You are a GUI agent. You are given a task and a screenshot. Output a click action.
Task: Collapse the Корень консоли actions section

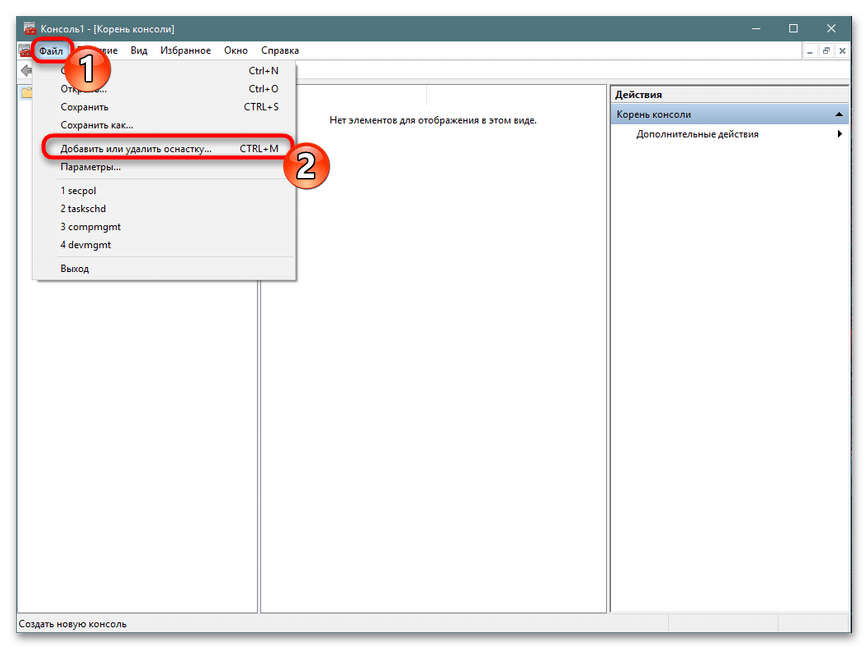click(840, 115)
